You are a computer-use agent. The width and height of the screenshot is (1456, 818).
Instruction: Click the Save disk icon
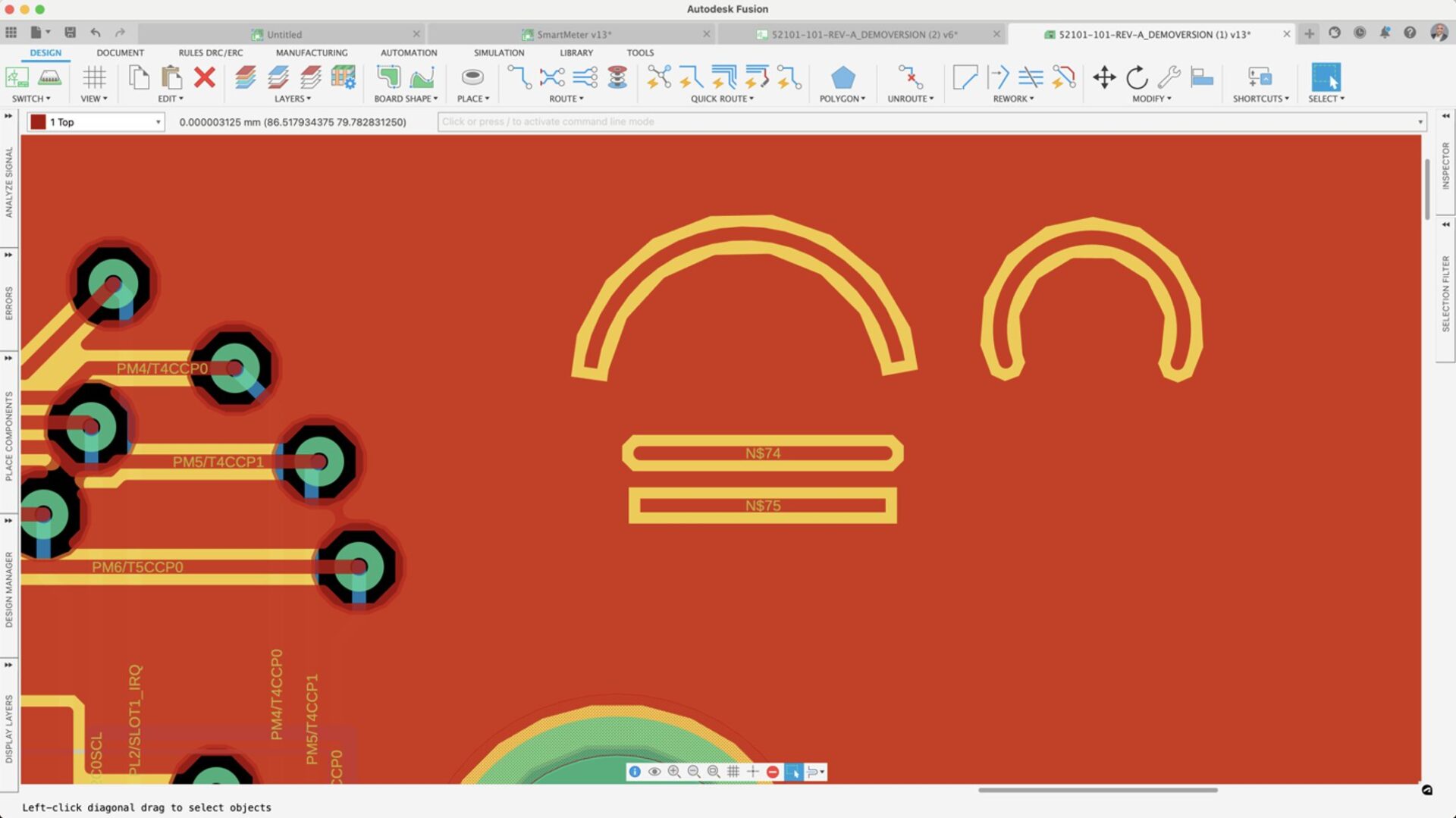(x=70, y=33)
